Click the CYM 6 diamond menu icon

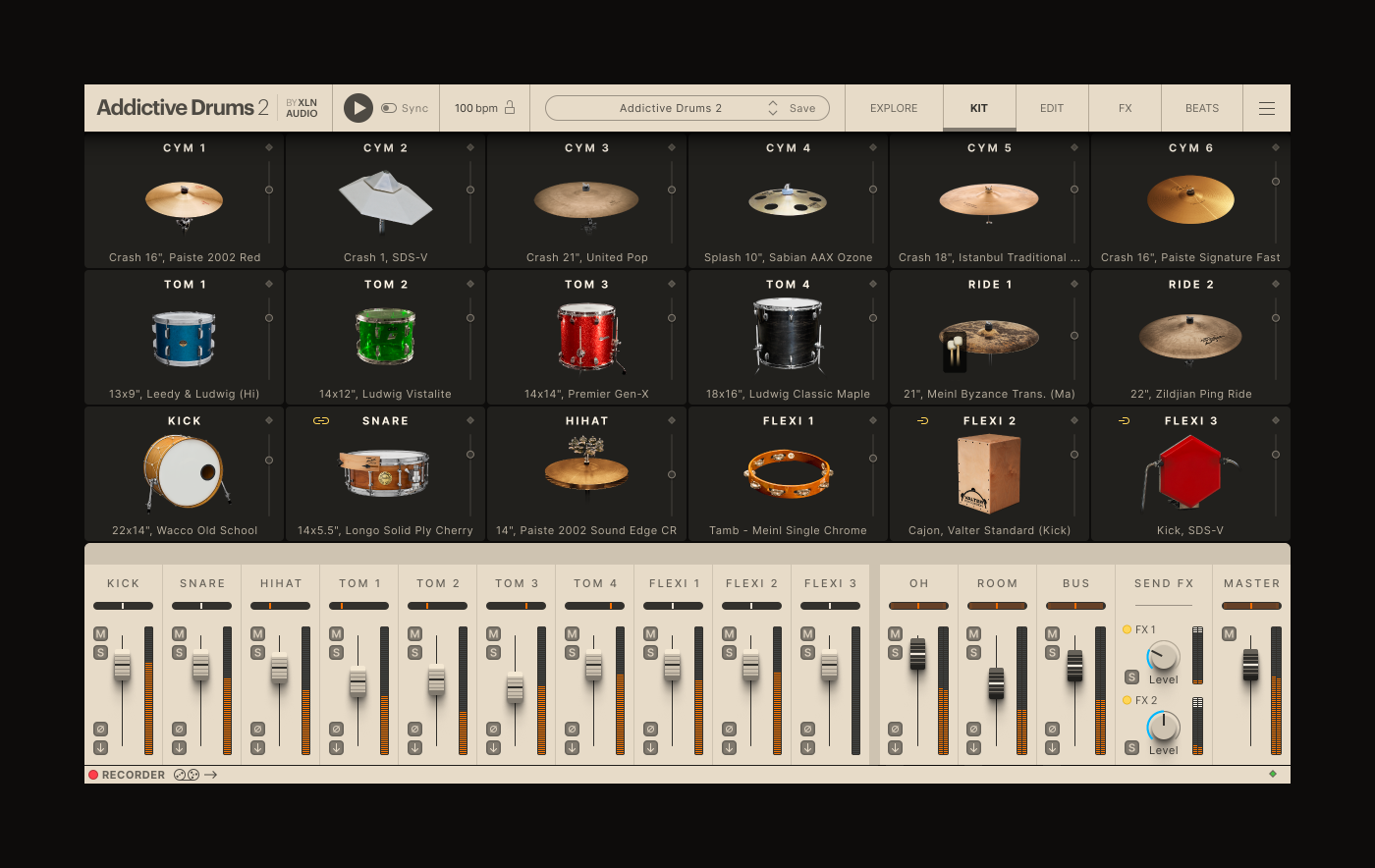pyautogui.click(x=1276, y=147)
